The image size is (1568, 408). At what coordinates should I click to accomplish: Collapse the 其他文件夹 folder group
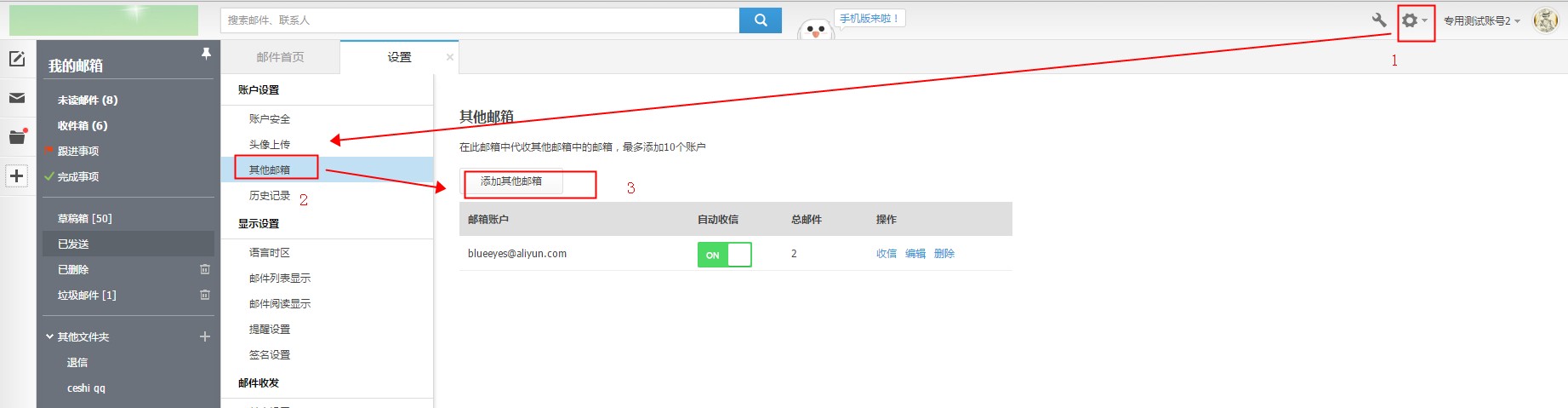click(50, 337)
